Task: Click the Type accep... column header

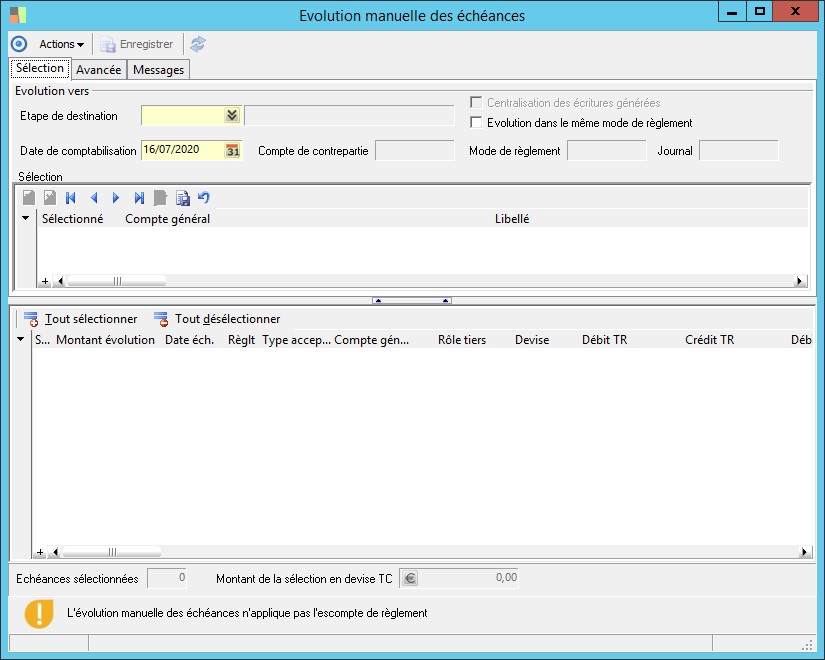Action: tap(296, 340)
